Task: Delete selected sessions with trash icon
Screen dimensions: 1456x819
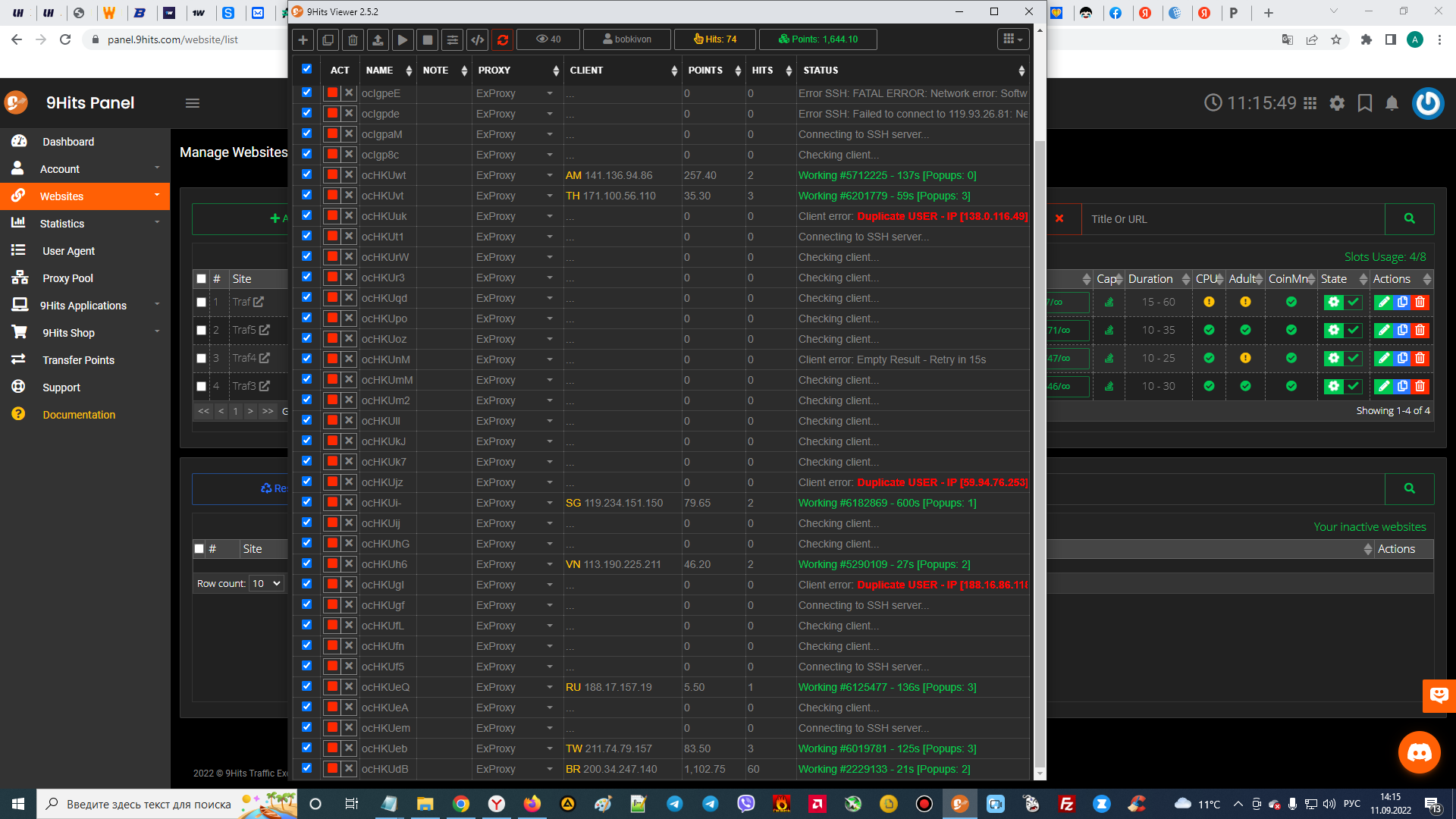Action: pyautogui.click(x=353, y=39)
